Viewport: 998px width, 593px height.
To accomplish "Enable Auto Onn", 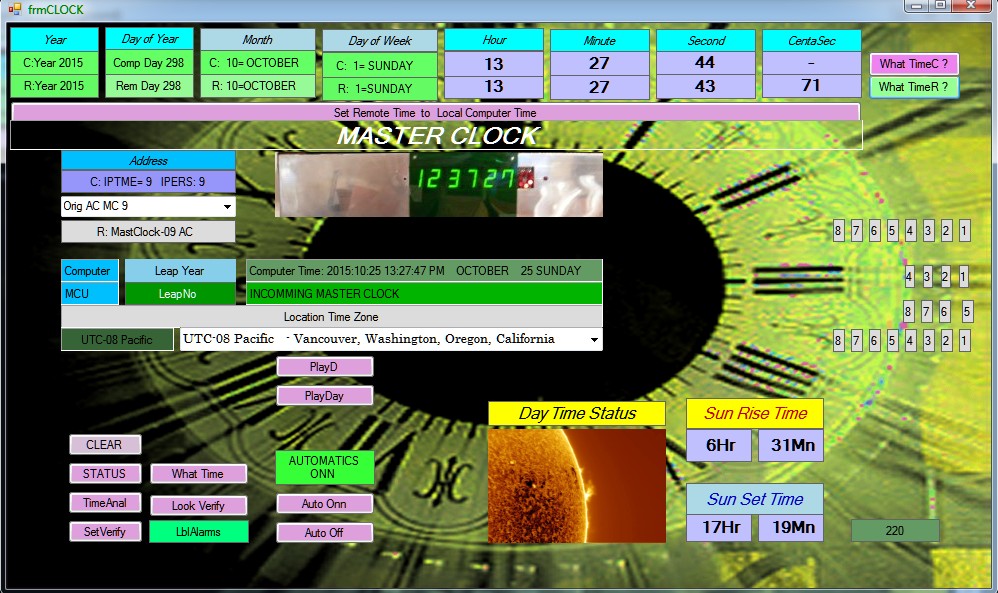I will click(323, 504).
